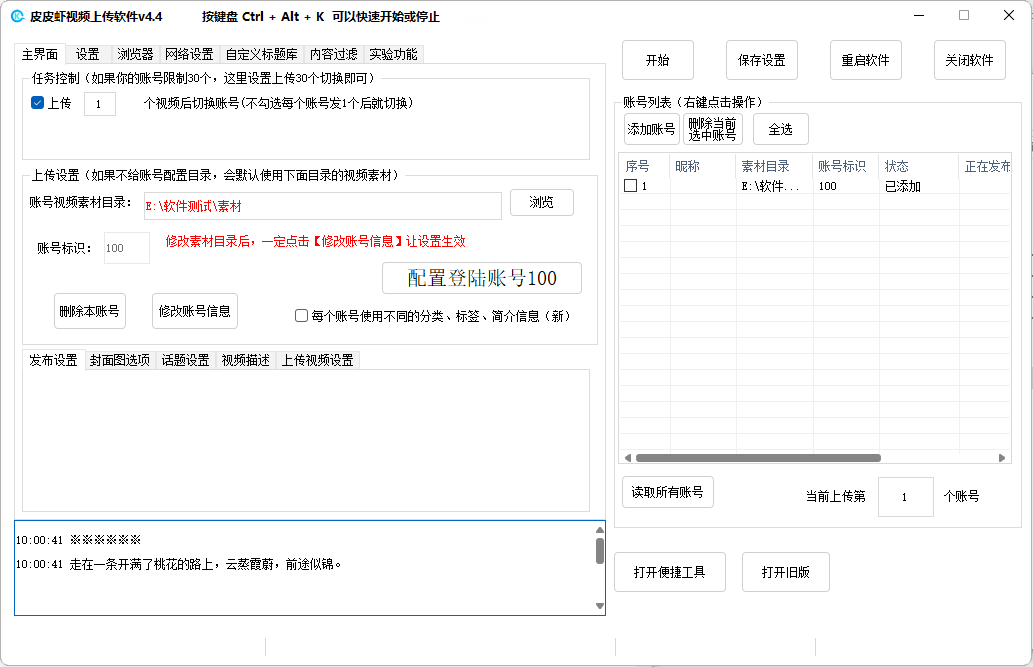Click the 重启软件 button
This screenshot has height=667, width=1033.
coord(866,60)
